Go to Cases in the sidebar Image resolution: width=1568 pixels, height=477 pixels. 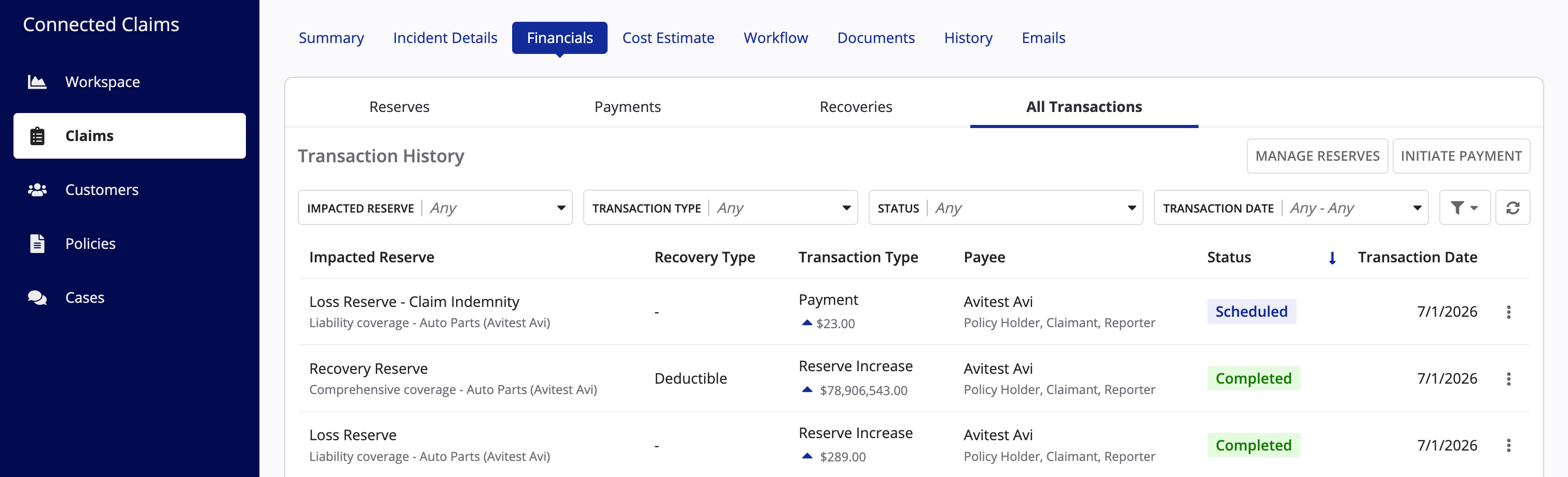click(130, 298)
